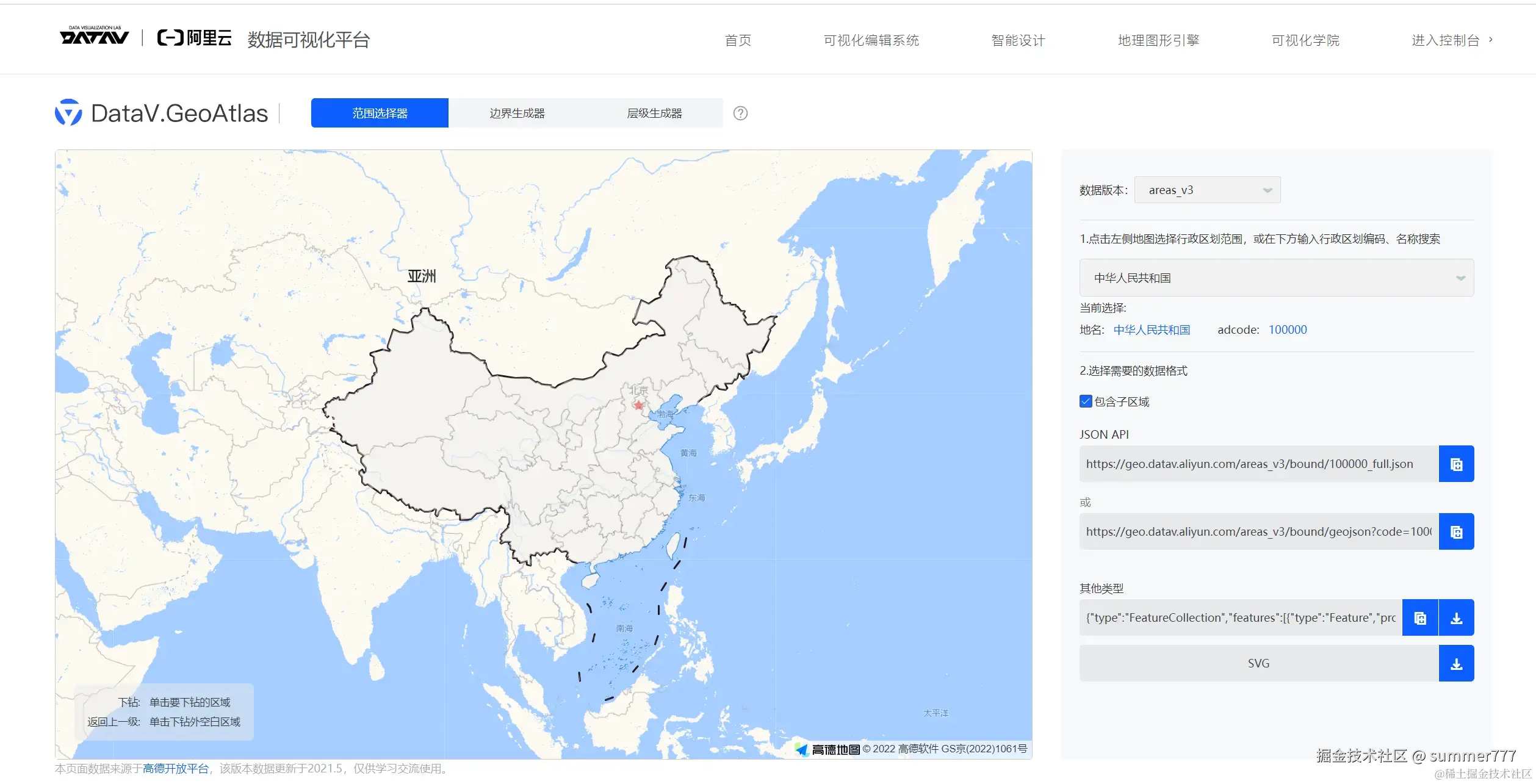Uncheck the 包含子区域 checkbox
The width and height of the screenshot is (1536, 784).
tap(1086, 401)
